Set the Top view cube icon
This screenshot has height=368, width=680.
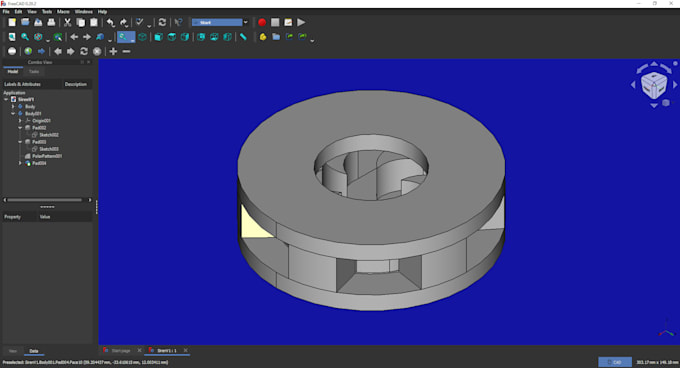tap(172, 37)
